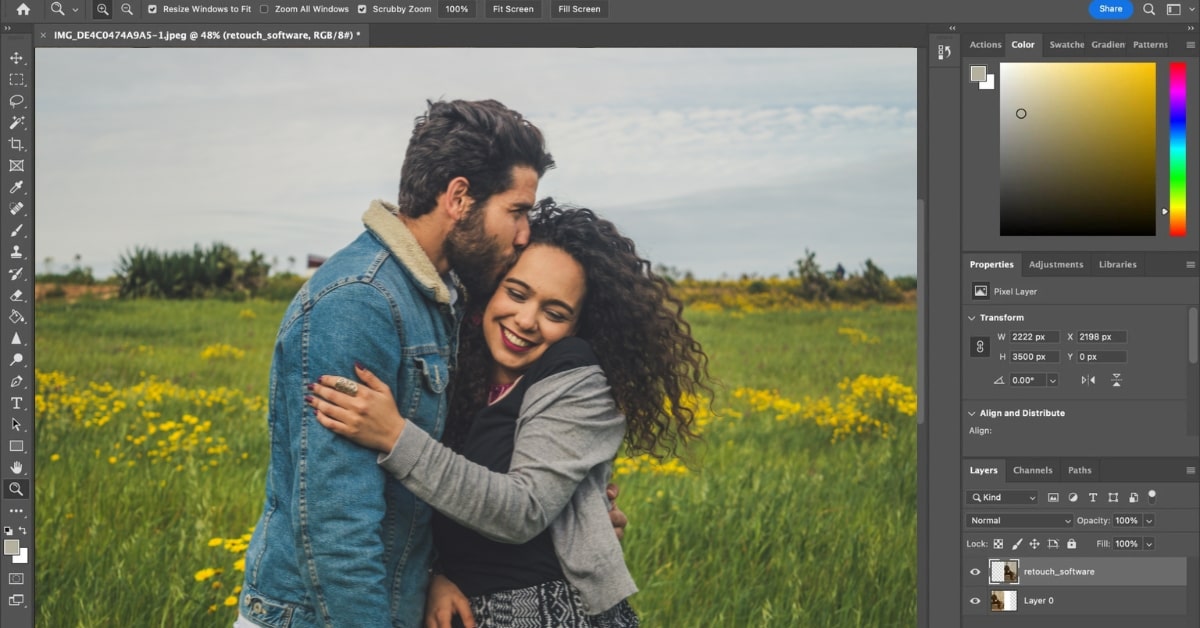Click the Flip Vertical icon in Transform

coord(1116,380)
